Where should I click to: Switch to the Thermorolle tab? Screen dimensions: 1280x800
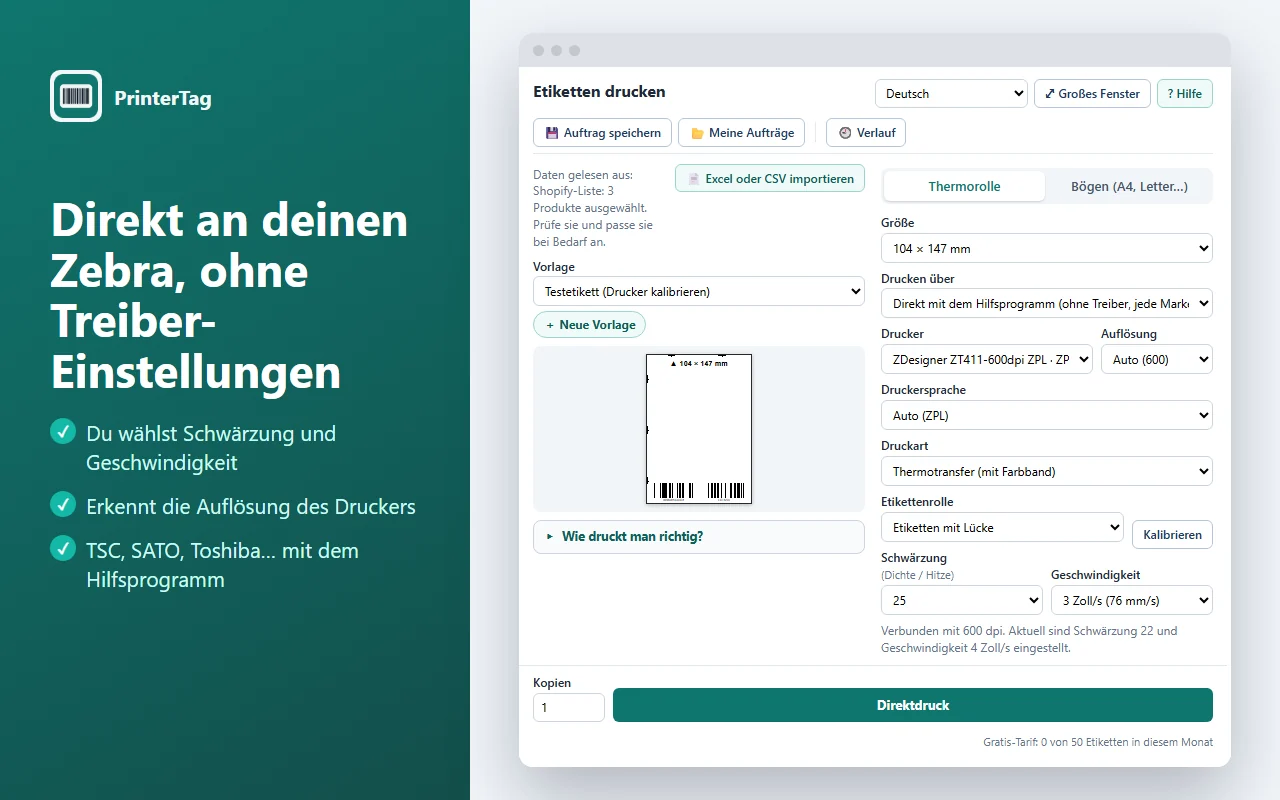click(x=964, y=186)
